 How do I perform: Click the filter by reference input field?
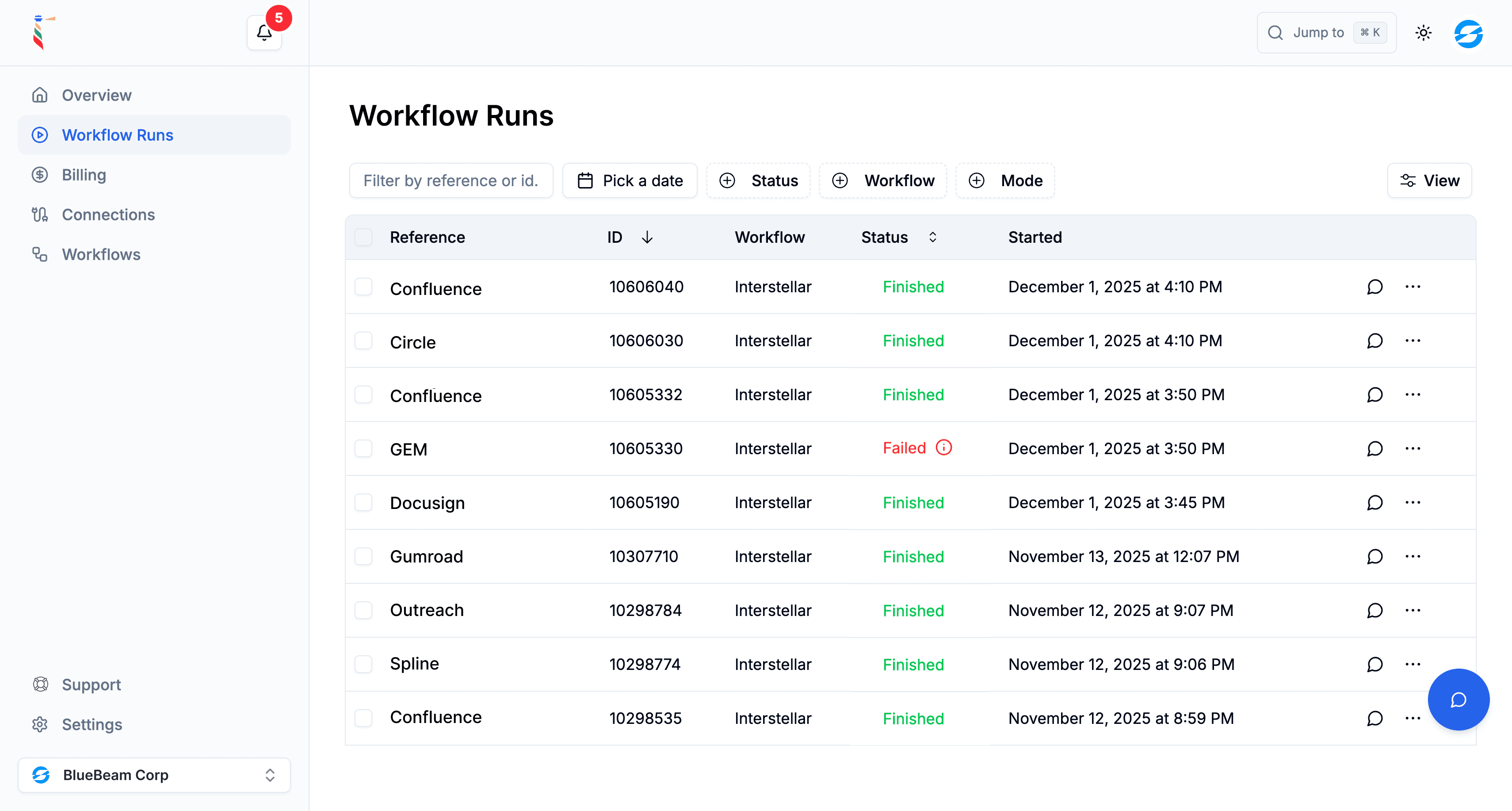coord(450,180)
